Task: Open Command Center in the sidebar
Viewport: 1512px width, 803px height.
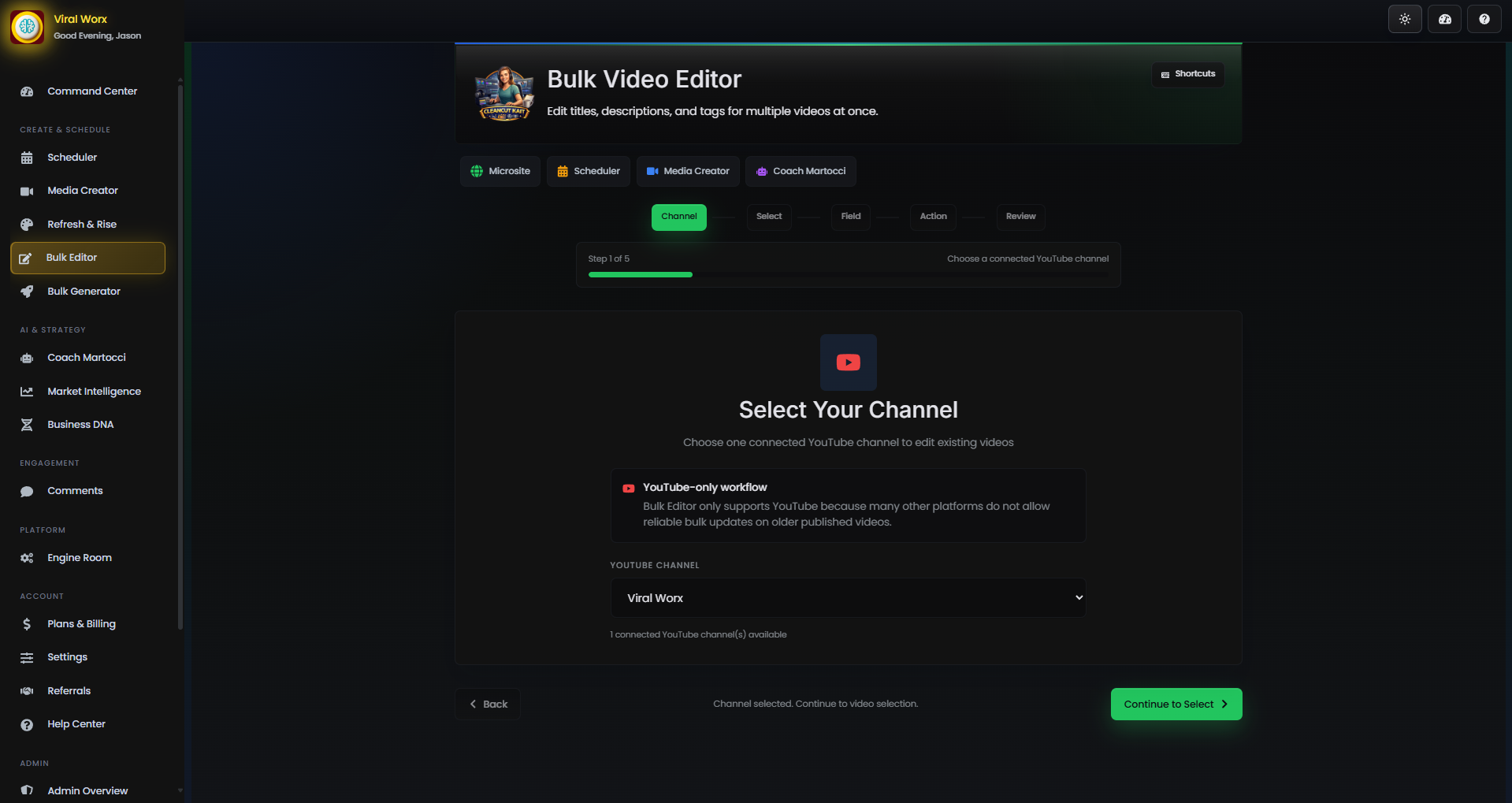Action: click(88, 91)
